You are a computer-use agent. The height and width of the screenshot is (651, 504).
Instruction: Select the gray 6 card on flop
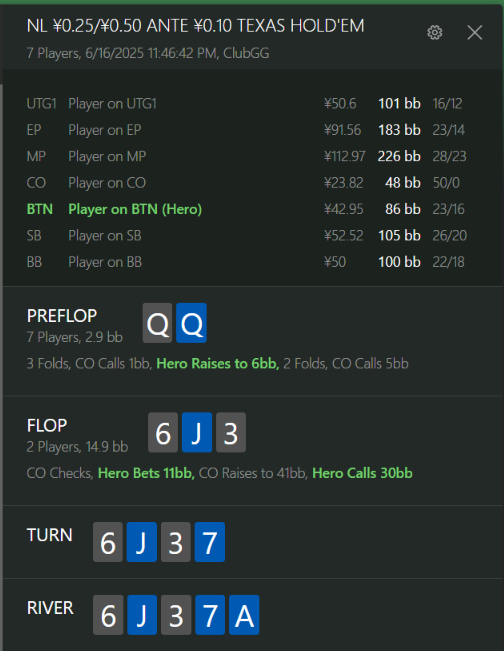[x=163, y=432]
